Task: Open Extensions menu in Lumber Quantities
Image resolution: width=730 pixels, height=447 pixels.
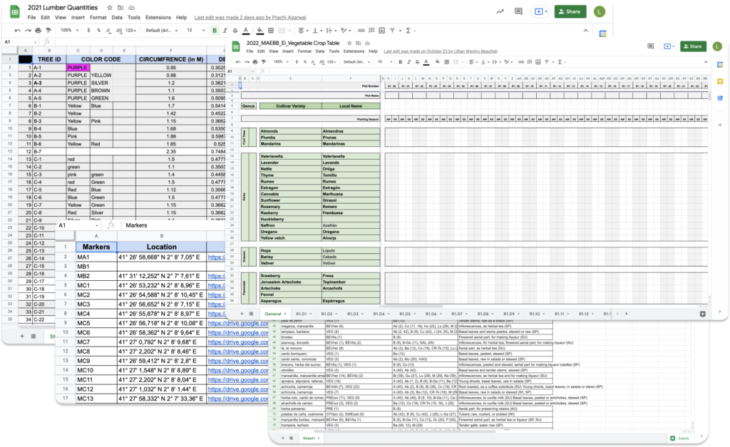Action: pyautogui.click(x=151, y=18)
